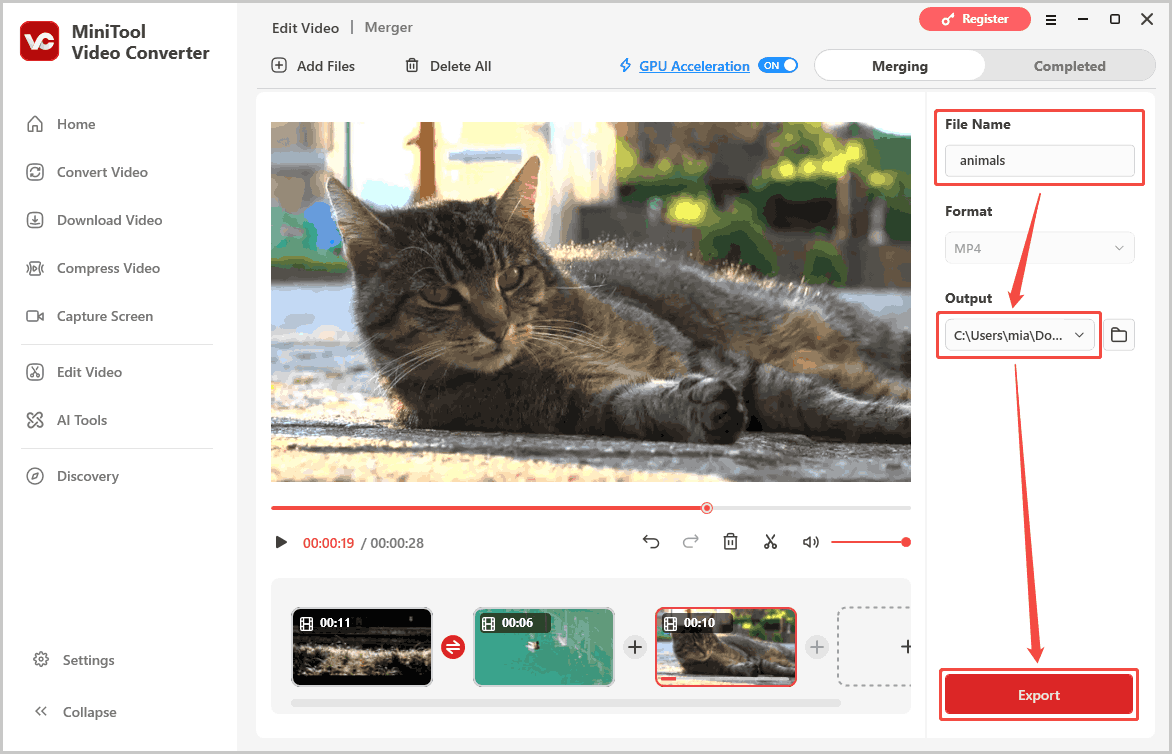
Task: Open the hamburger menu
Action: click(x=1051, y=20)
